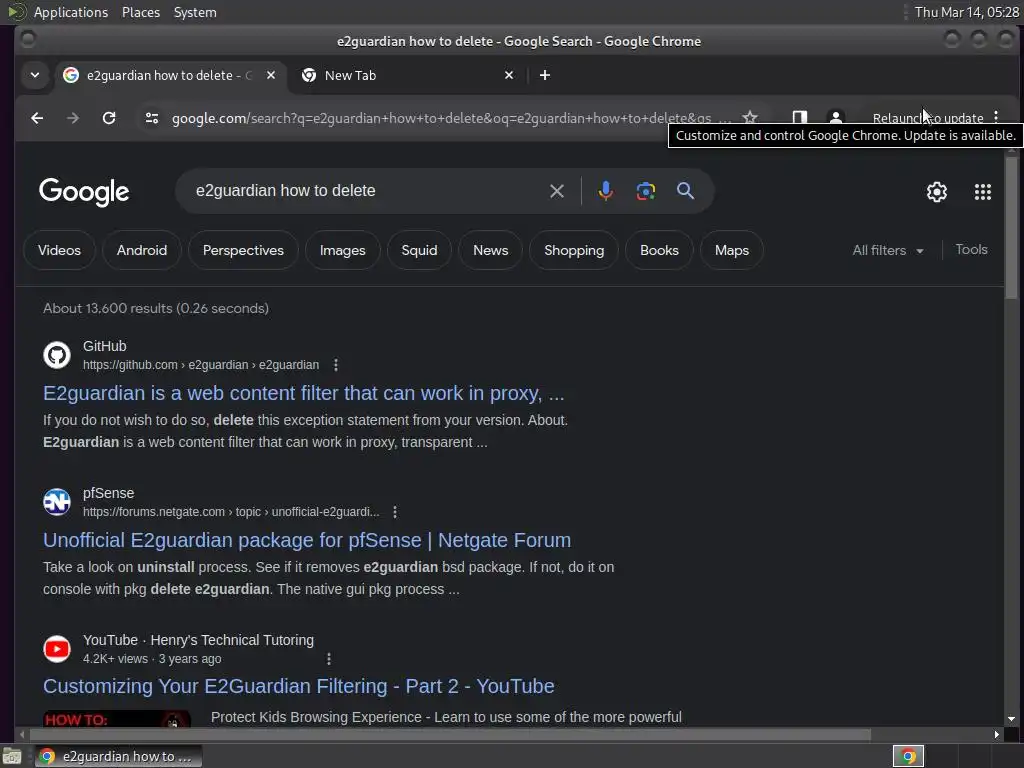Open Chrome's three-dot customize menu

[996, 118]
